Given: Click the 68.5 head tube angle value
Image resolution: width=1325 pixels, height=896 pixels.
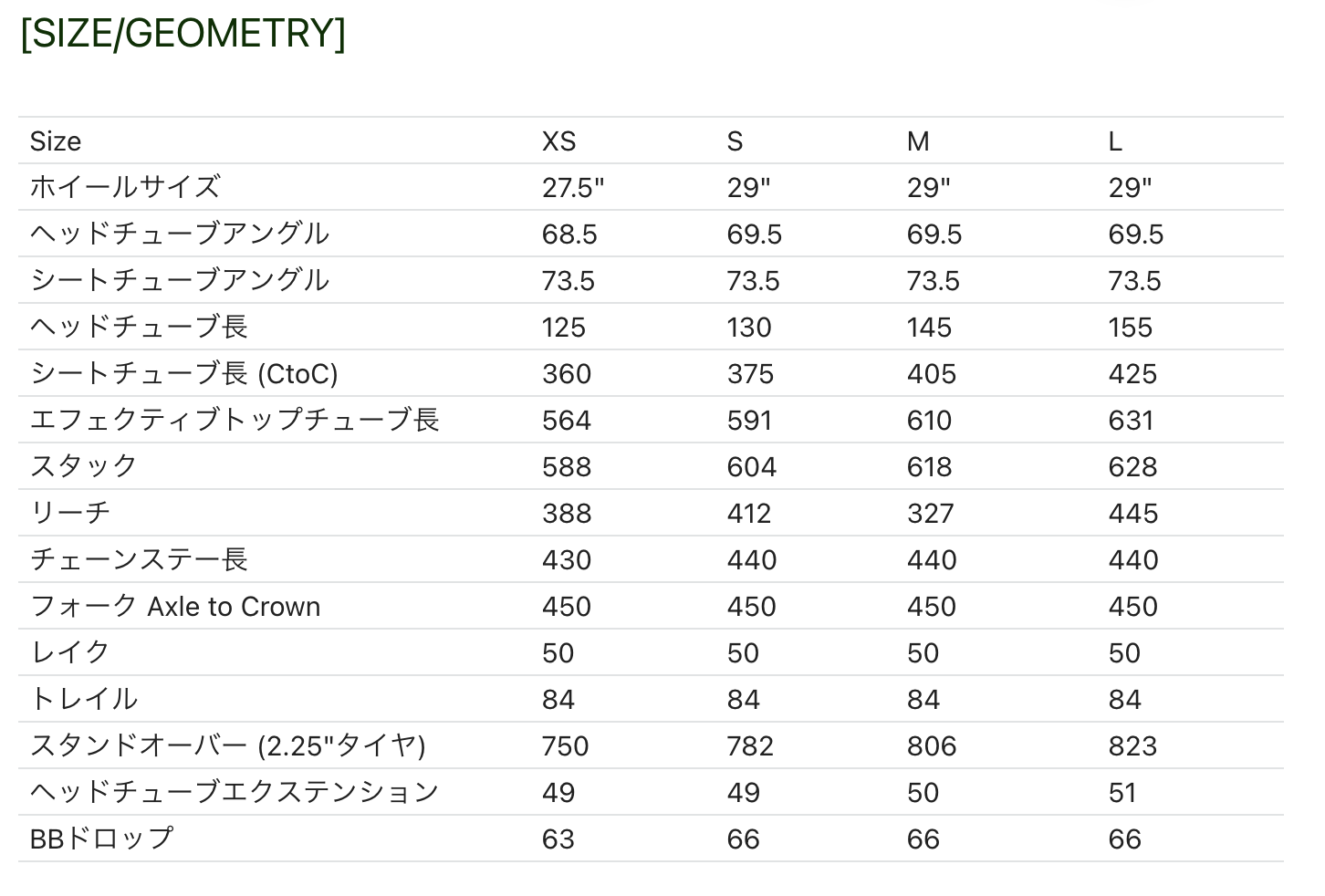Looking at the screenshot, I should [569, 234].
